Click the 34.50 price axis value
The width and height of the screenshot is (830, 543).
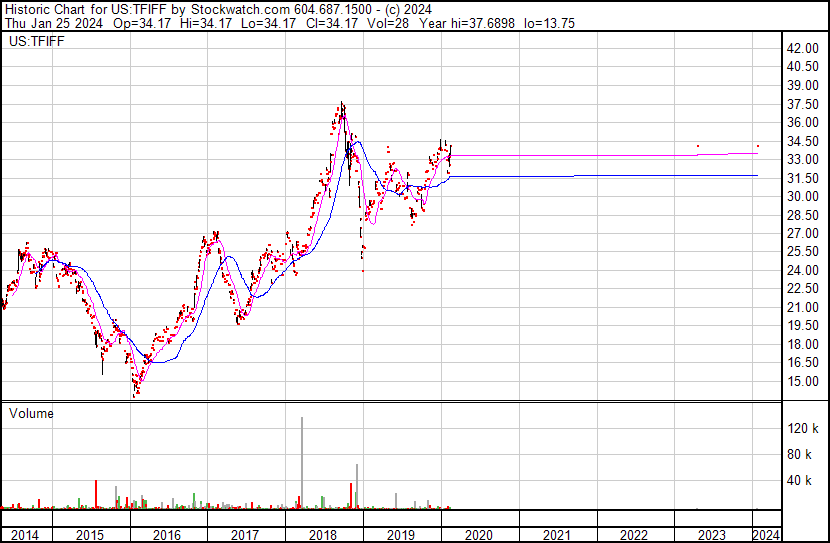pos(803,141)
